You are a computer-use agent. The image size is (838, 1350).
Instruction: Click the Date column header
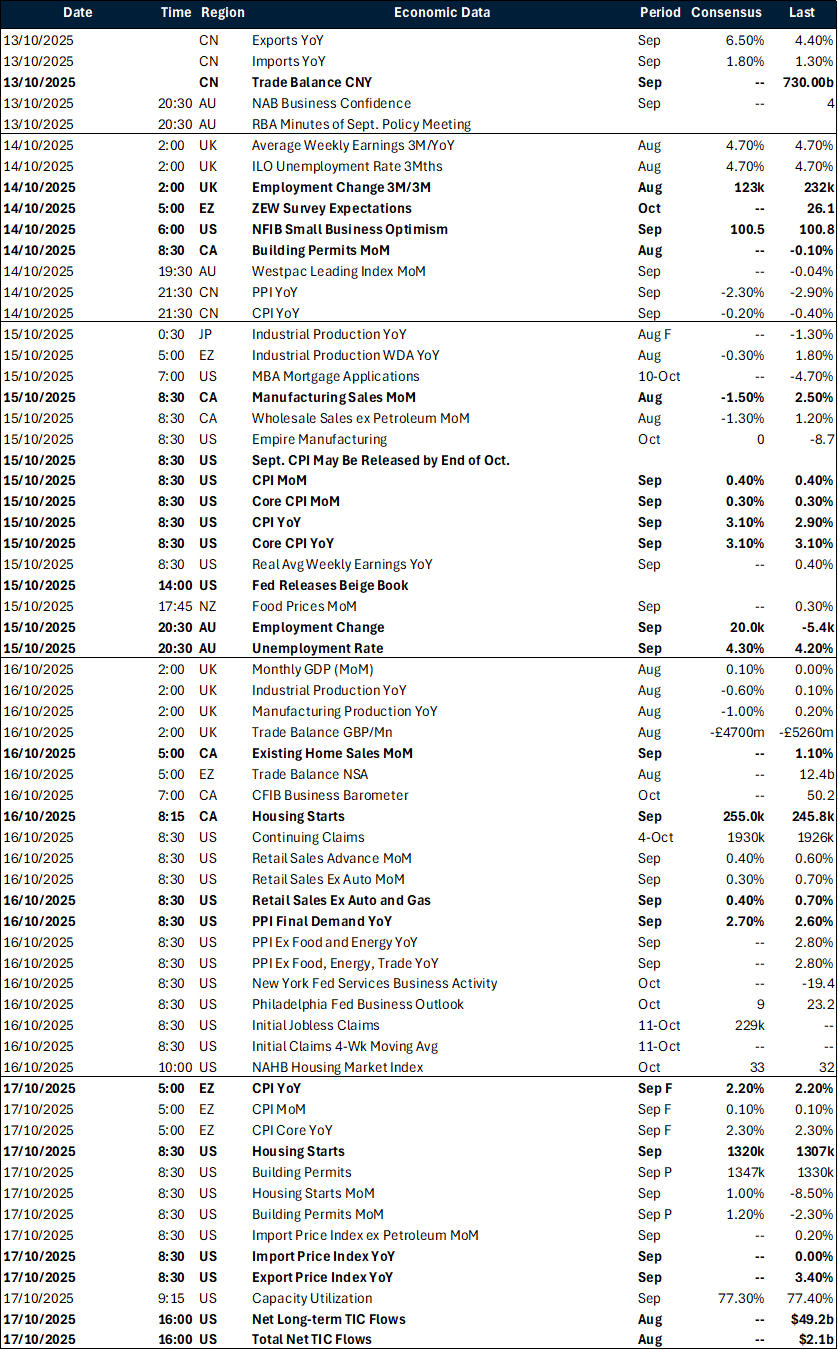pos(77,13)
